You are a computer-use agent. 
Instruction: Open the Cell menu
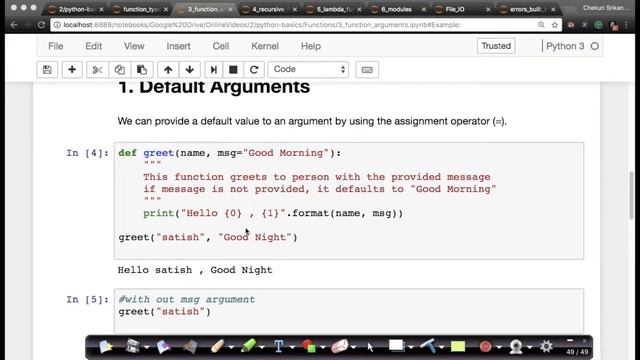(x=220, y=46)
